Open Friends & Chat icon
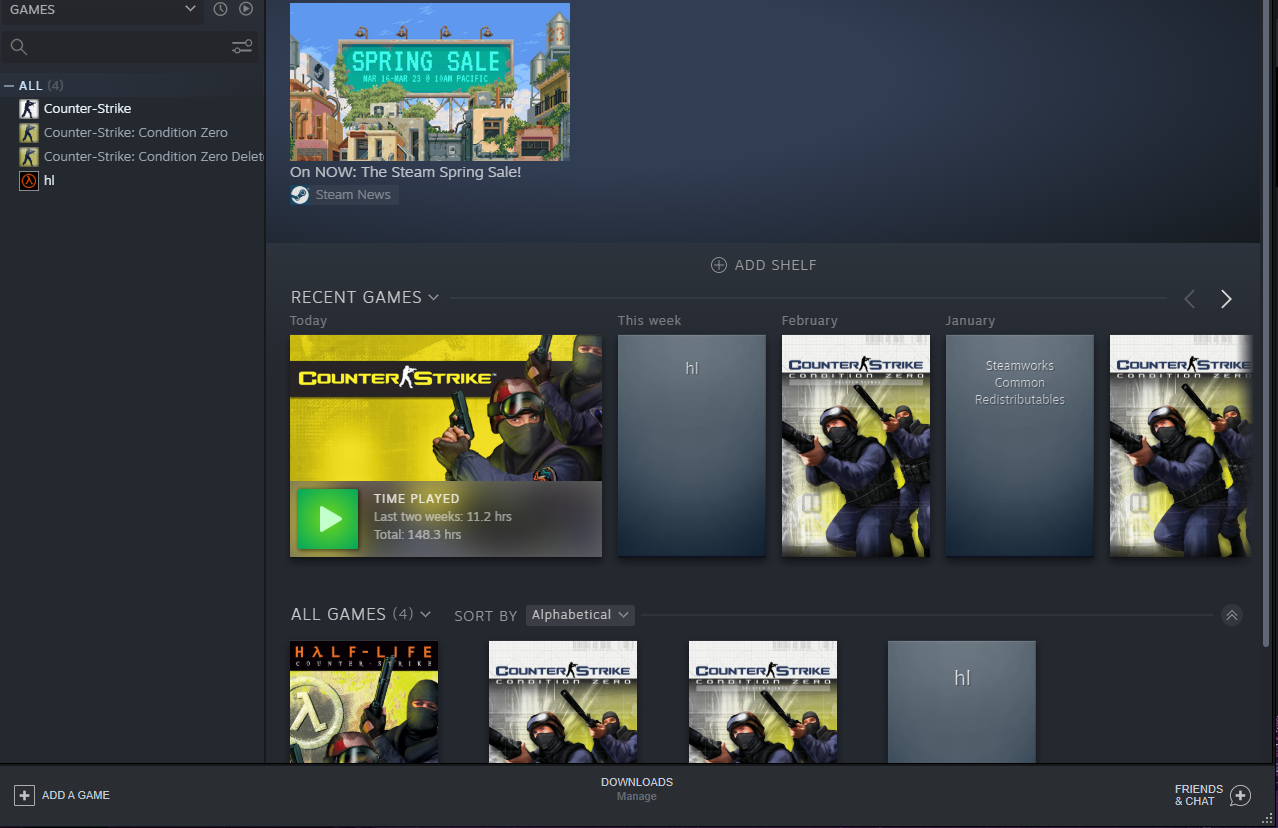Viewport: 1278px width, 828px height. [x=1240, y=795]
